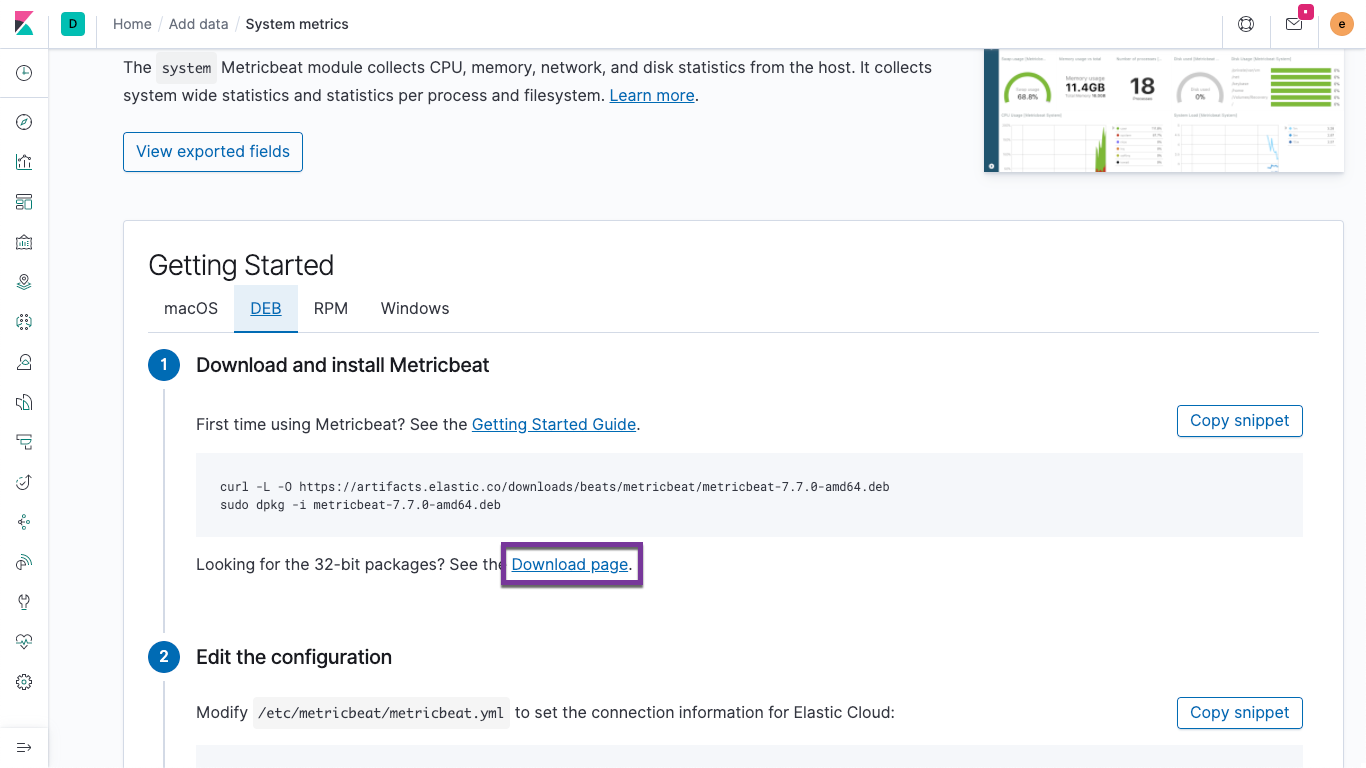Open the Metricbeat dashboard preview thumbnail

(x=1164, y=111)
